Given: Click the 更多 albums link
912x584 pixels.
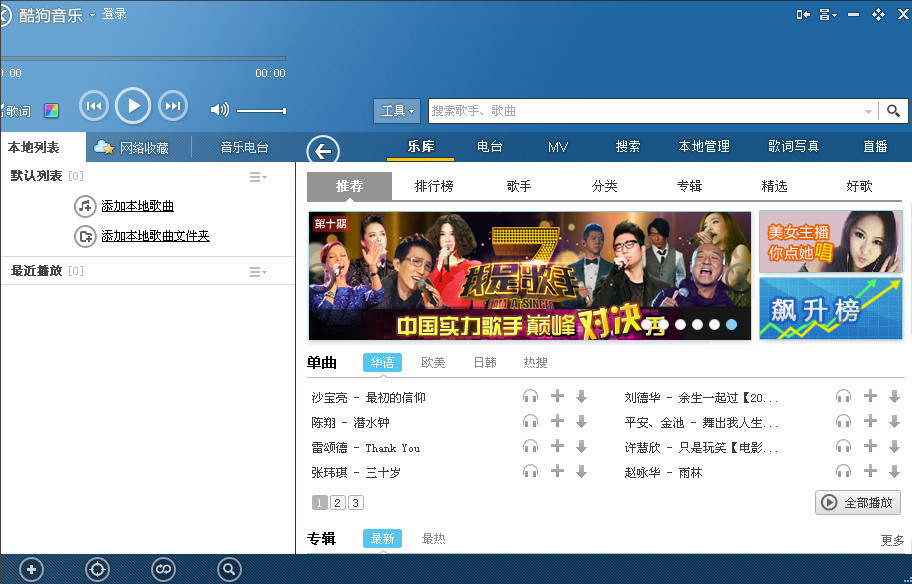Looking at the screenshot, I should coord(892,540).
